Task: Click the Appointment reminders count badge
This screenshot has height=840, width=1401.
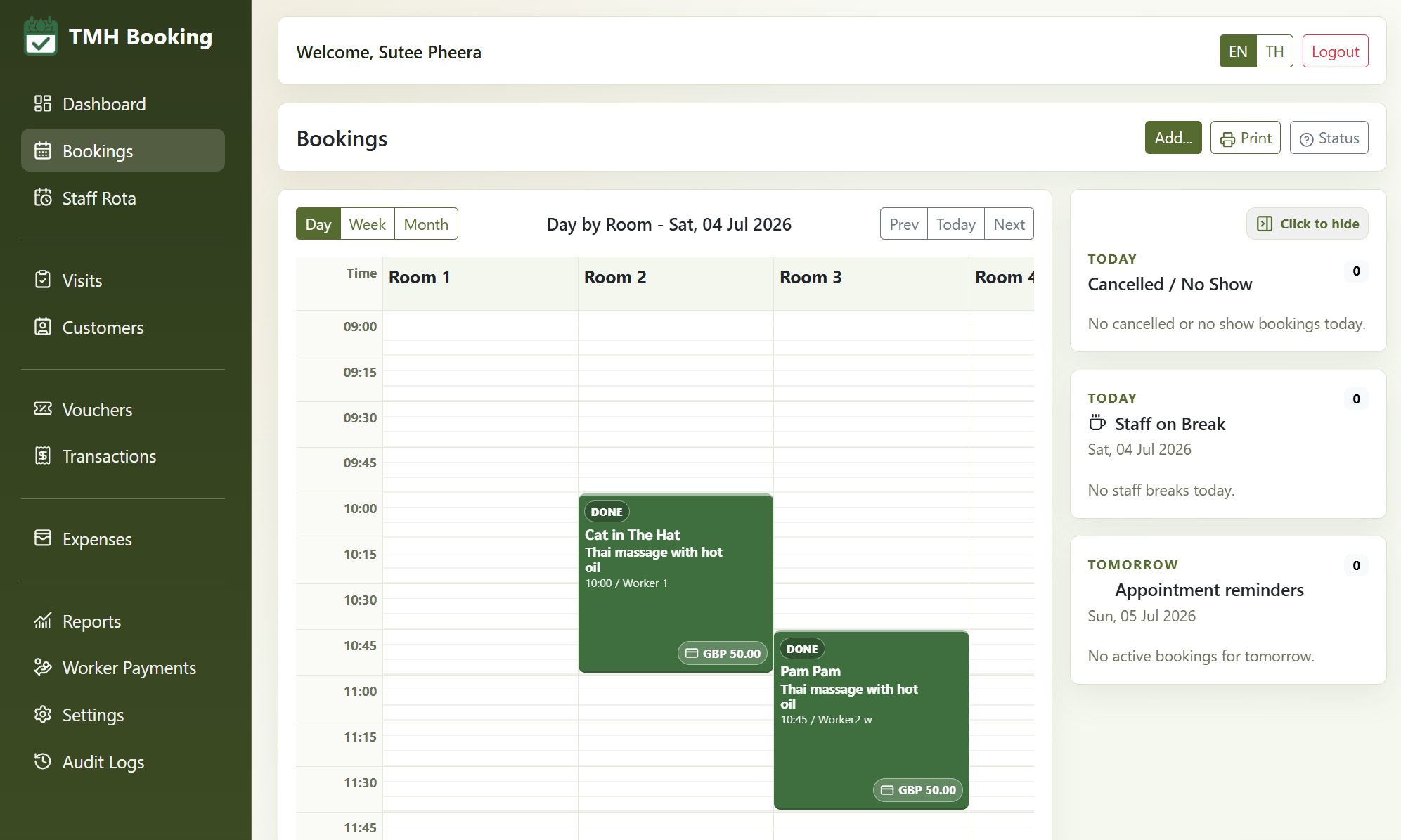Action: point(1356,566)
